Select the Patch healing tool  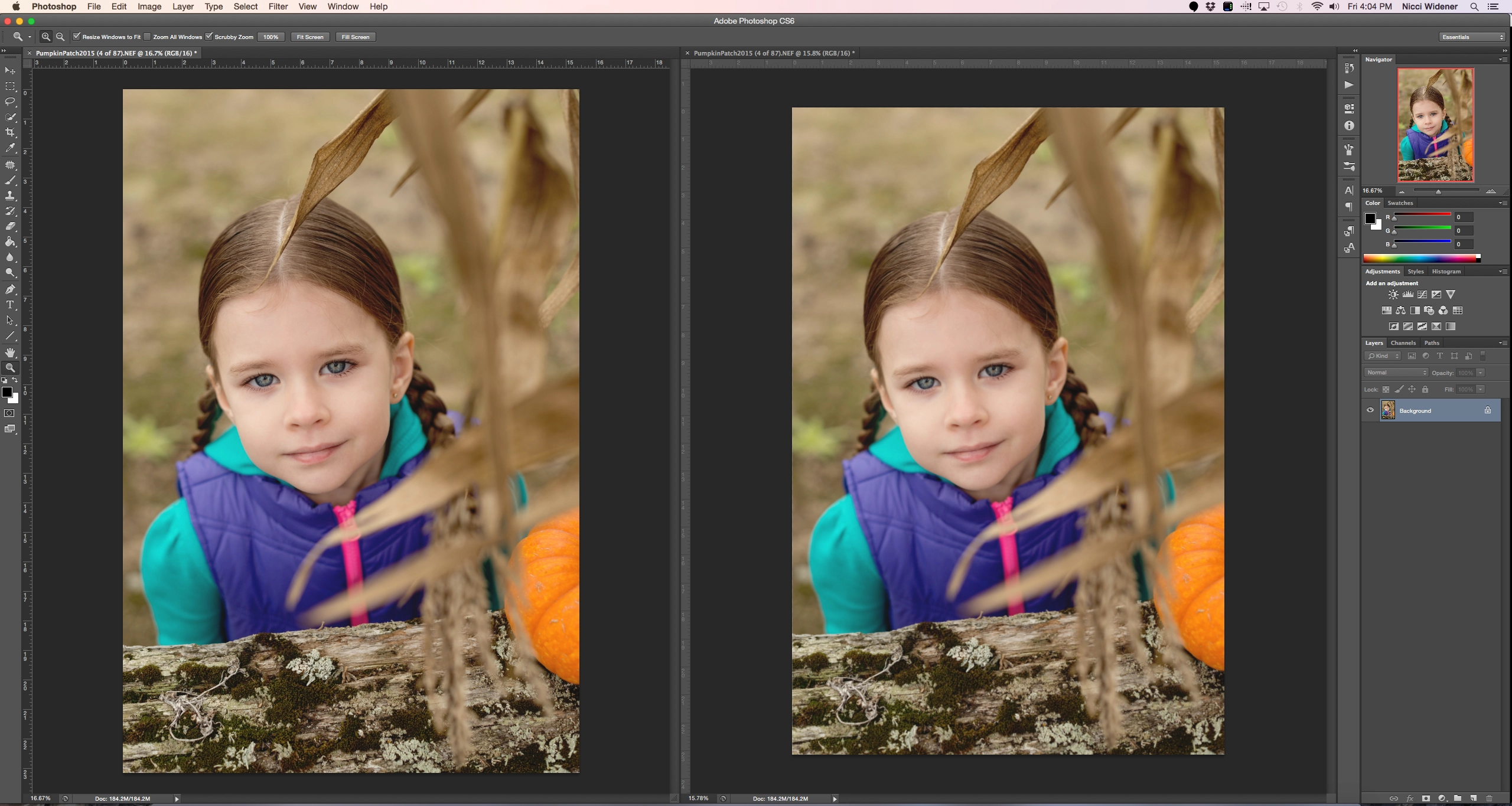[x=10, y=165]
